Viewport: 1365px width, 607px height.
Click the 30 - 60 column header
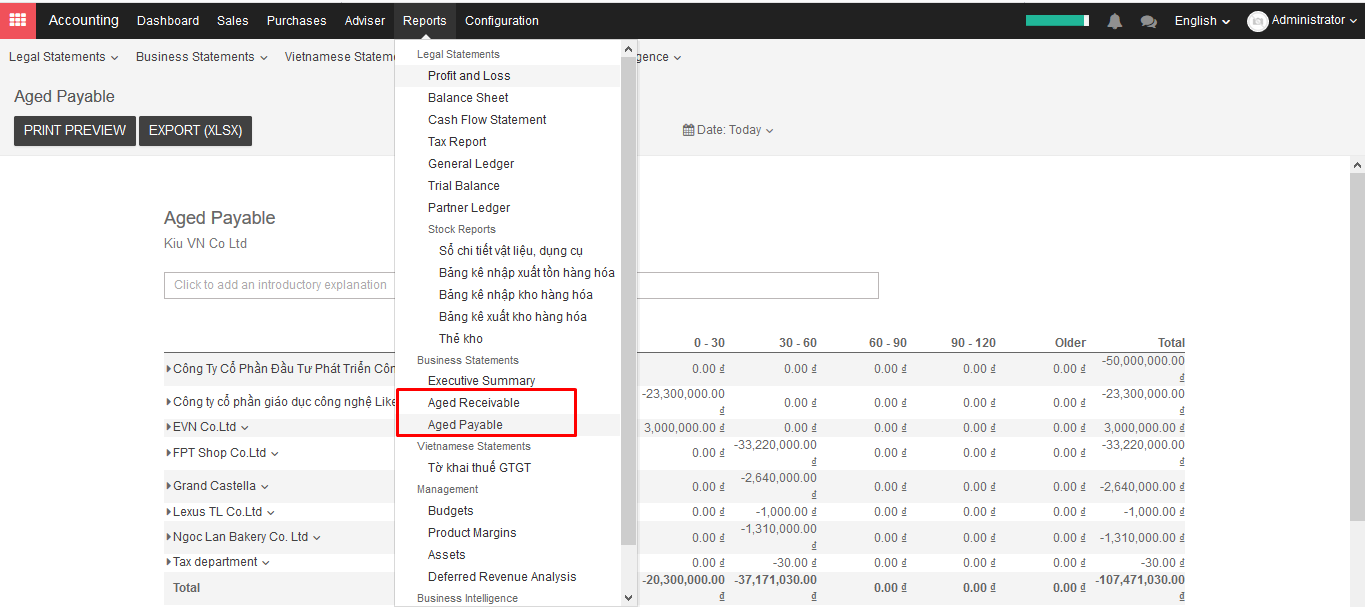point(798,343)
